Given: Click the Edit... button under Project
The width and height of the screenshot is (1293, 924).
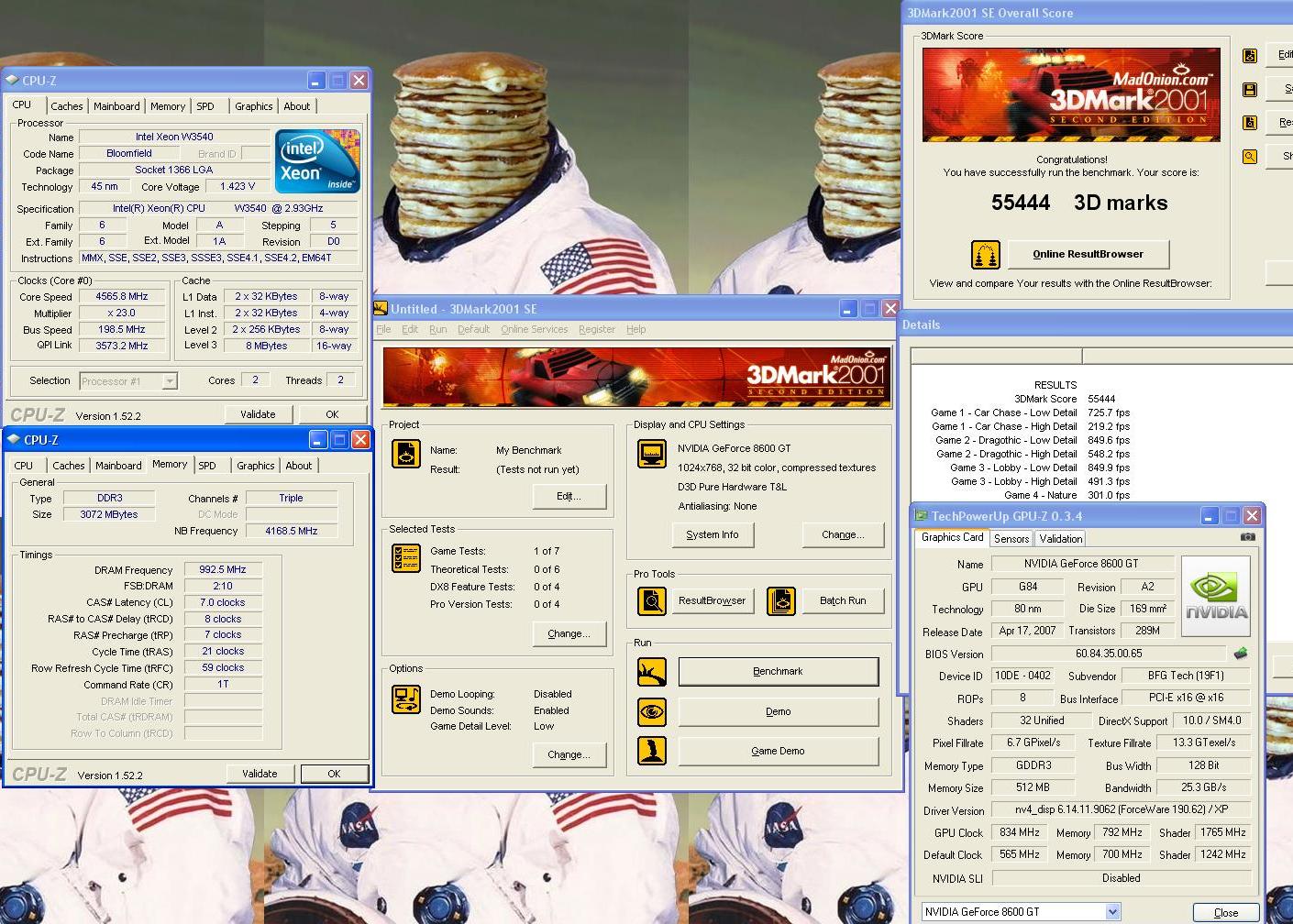Looking at the screenshot, I should (569, 496).
